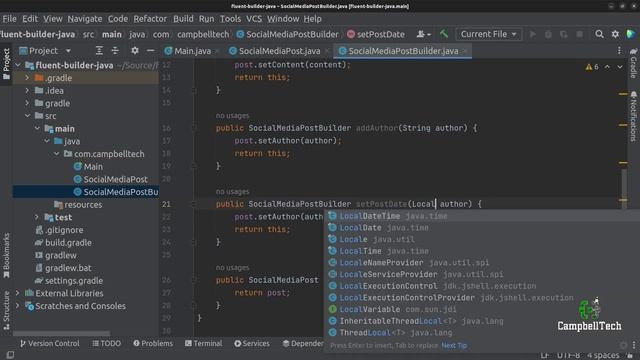640x360 pixels.
Task: Expand Scratches and Consoles node
Action: click(x=18, y=306)
